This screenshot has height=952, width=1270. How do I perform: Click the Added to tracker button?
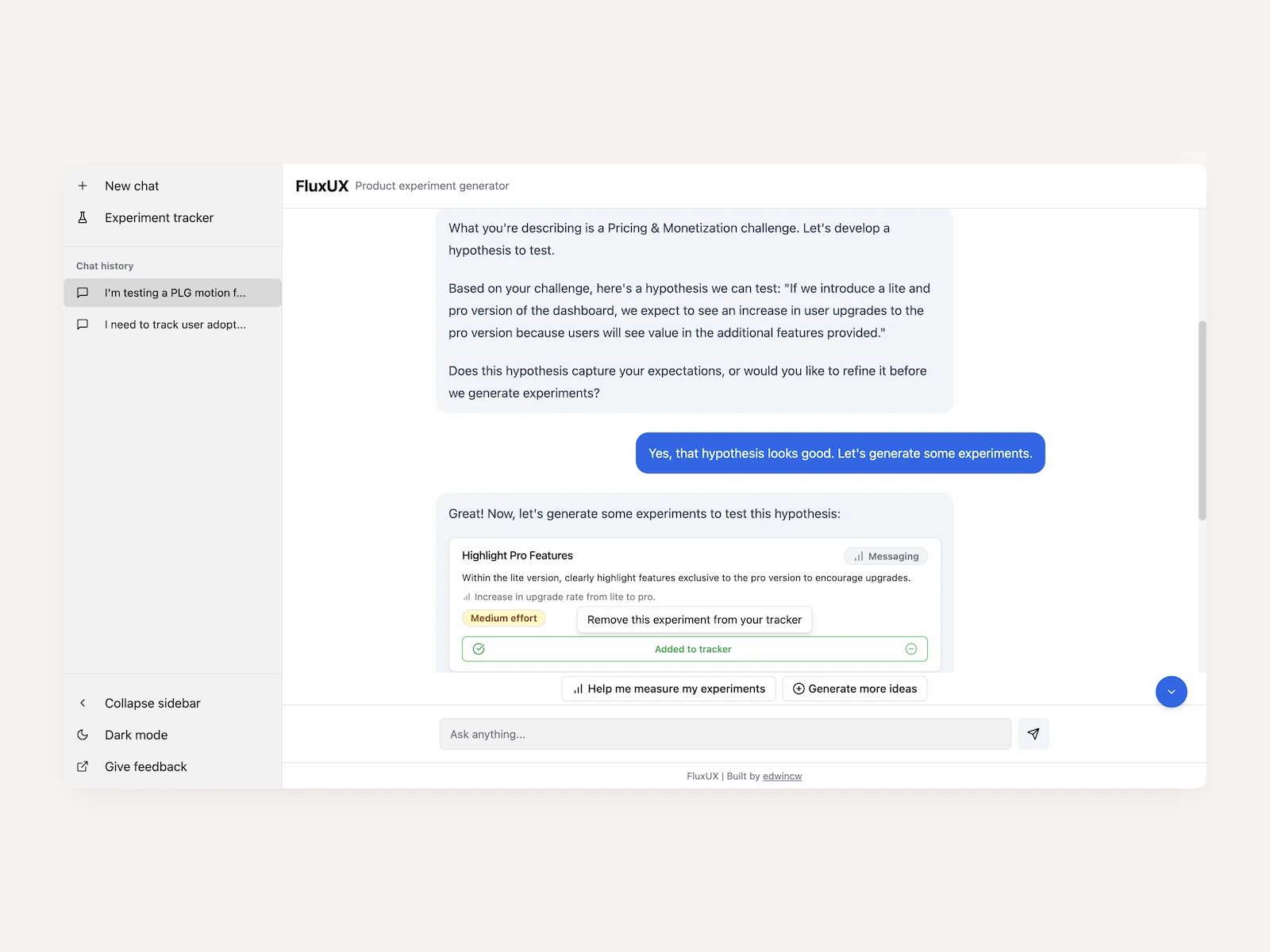tap(695, 649)
